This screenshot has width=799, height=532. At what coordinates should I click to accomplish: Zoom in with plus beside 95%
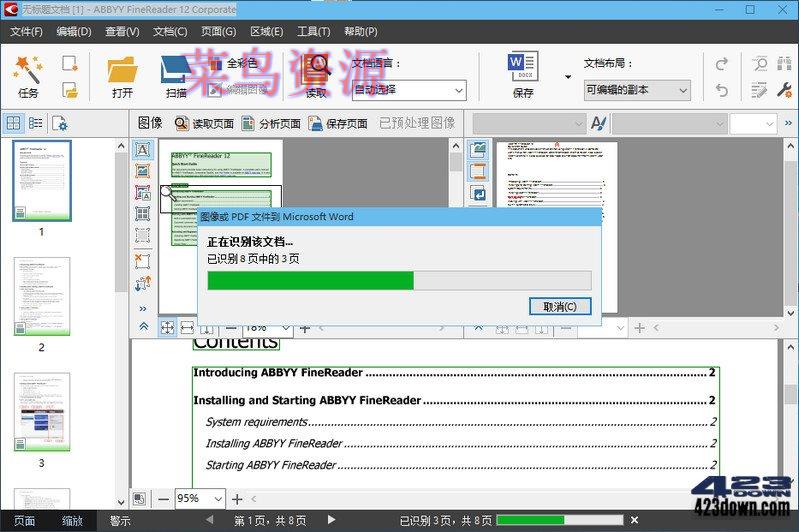[x=237, y=499]
